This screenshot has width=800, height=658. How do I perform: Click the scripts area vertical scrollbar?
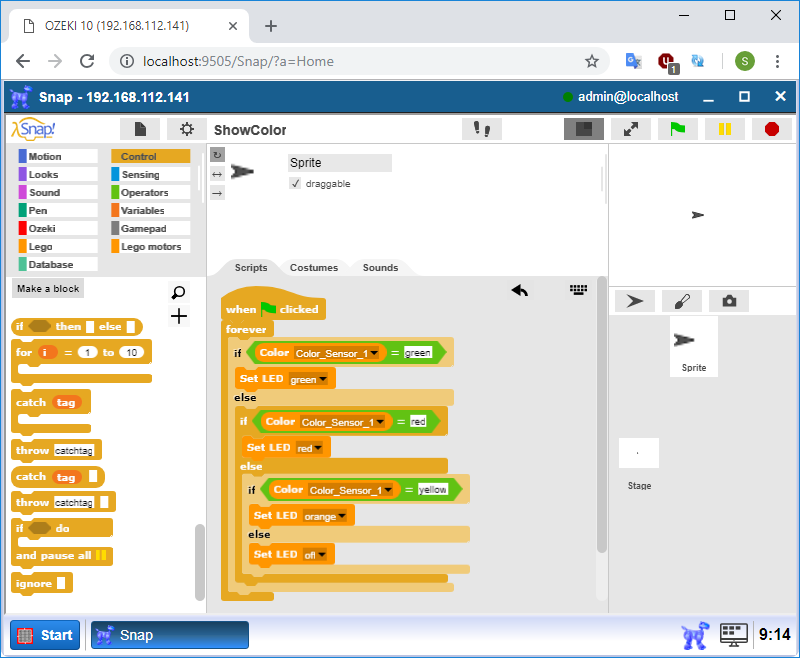click(602, 414)
